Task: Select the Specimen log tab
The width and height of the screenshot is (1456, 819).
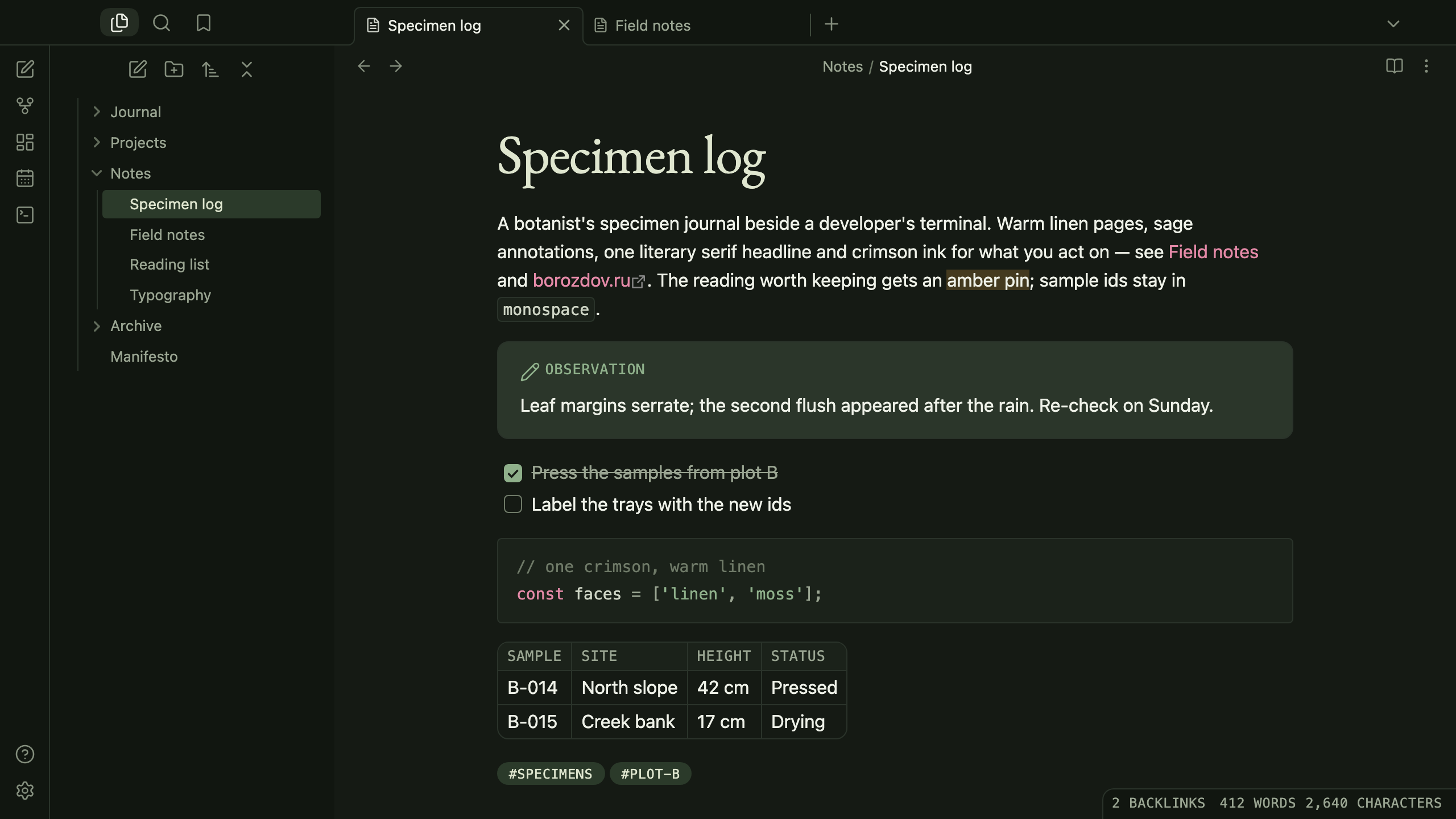Action: point(469,26)
